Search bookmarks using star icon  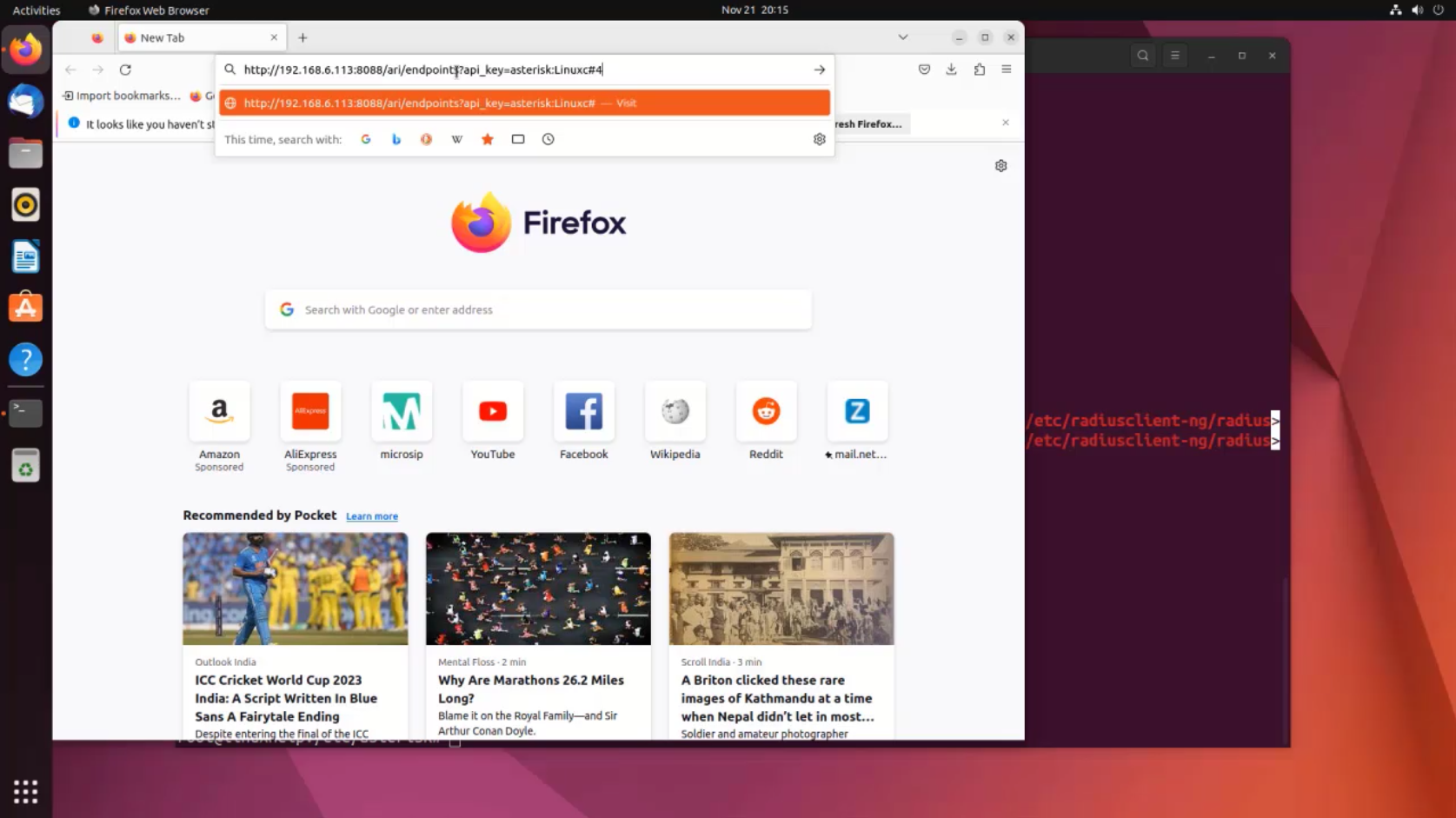click(488, 139)
